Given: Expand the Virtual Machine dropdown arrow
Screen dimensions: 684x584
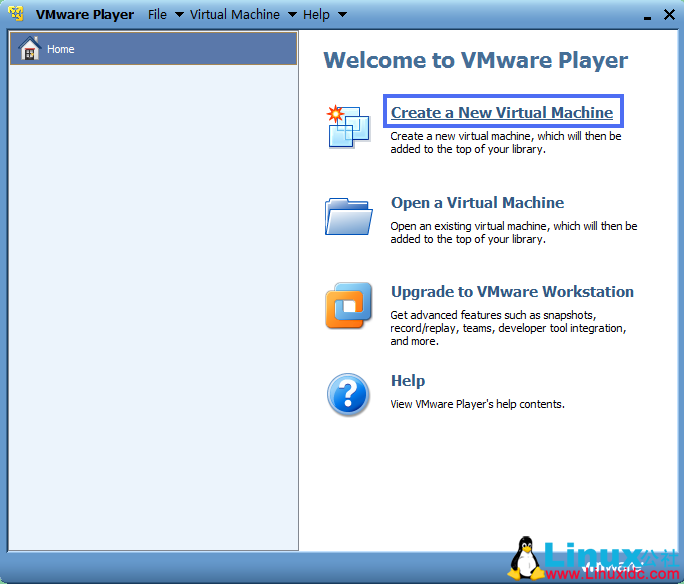Looking at the screenshot, I should [292, 15].
